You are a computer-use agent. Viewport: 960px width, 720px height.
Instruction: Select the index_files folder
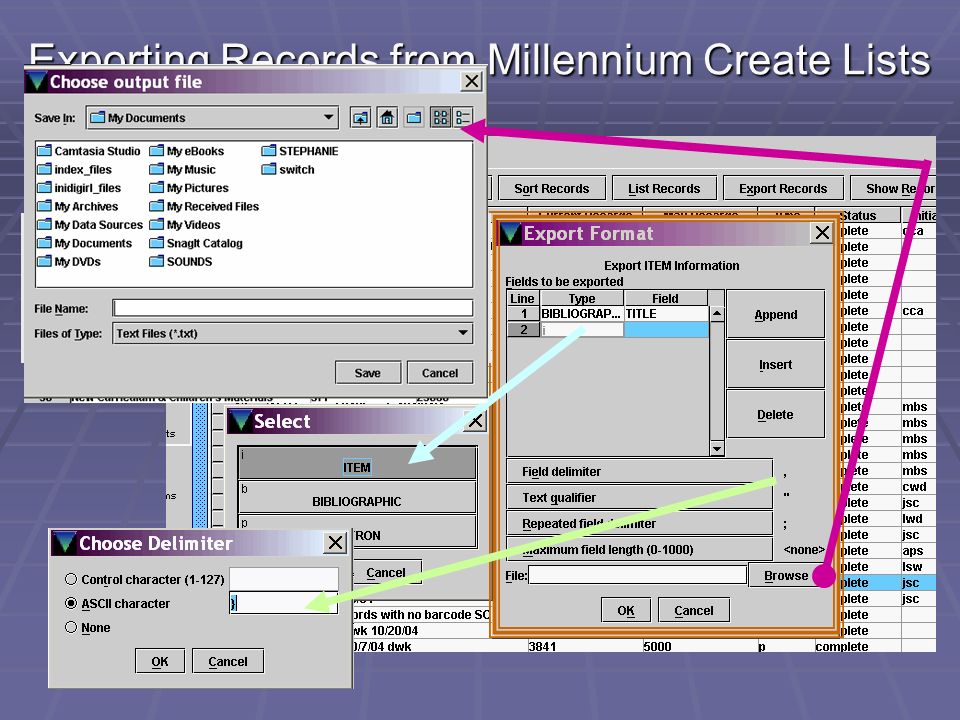75,170
